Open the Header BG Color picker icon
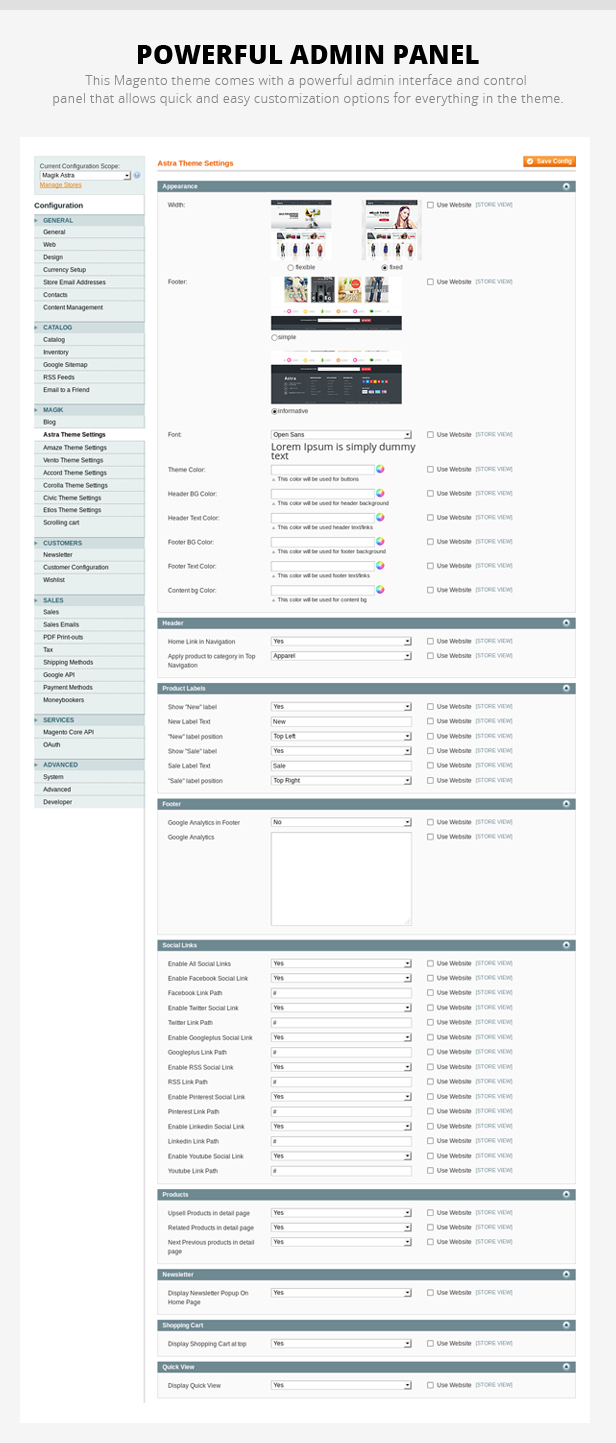The height and width of the screenshot is (1443, 616). (x=380, y=493)
